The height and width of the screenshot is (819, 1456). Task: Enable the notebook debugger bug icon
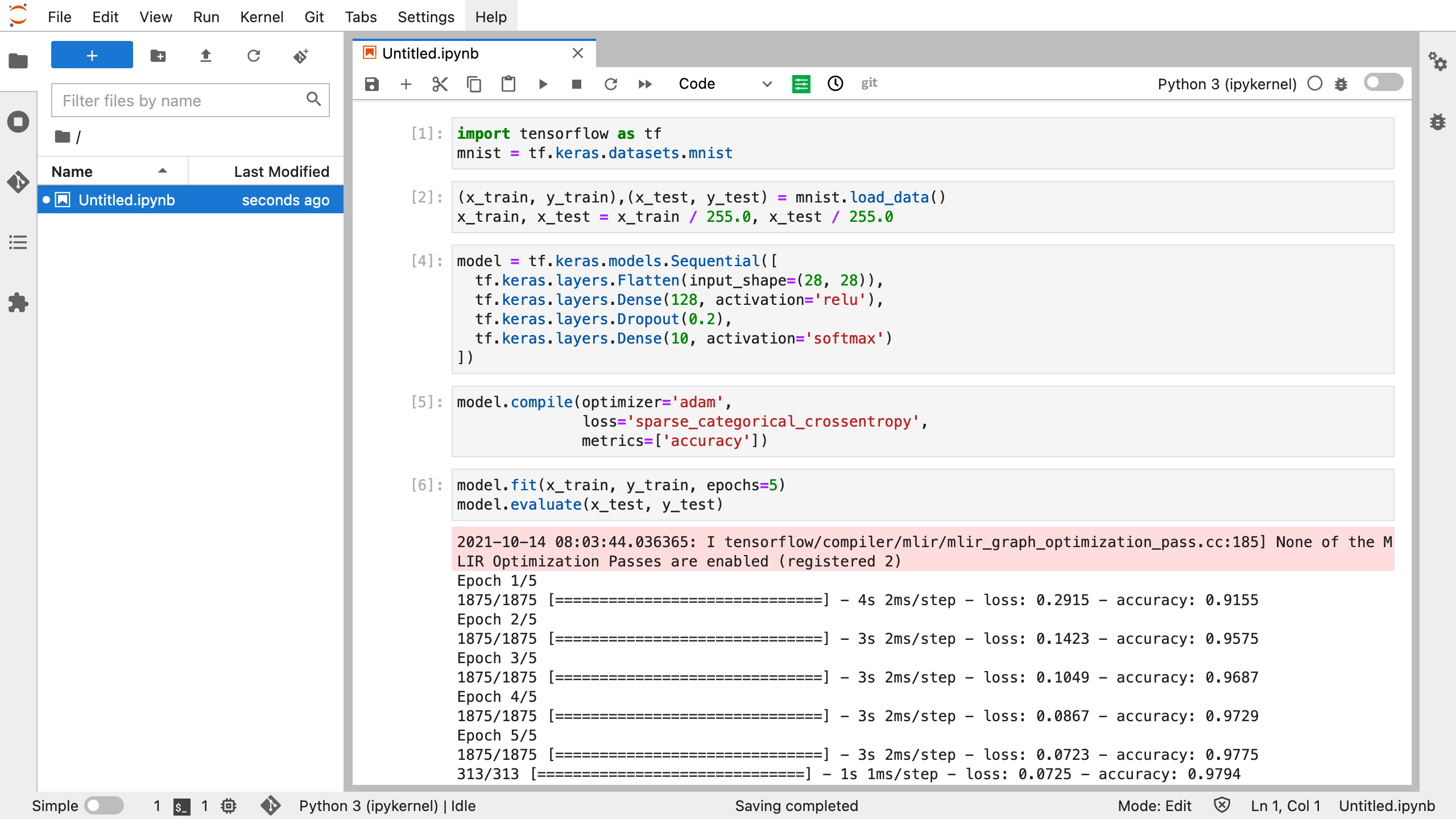point(1341,84)
